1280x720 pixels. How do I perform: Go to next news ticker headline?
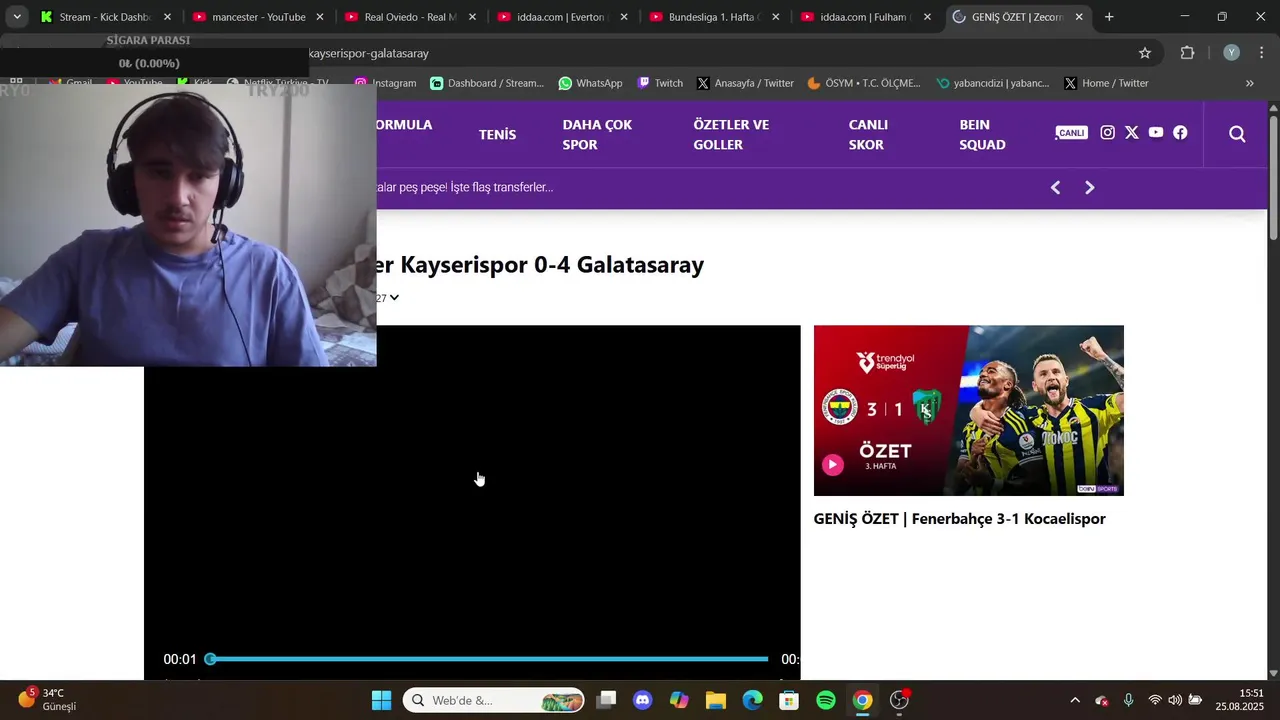(x=1090, y=188)
